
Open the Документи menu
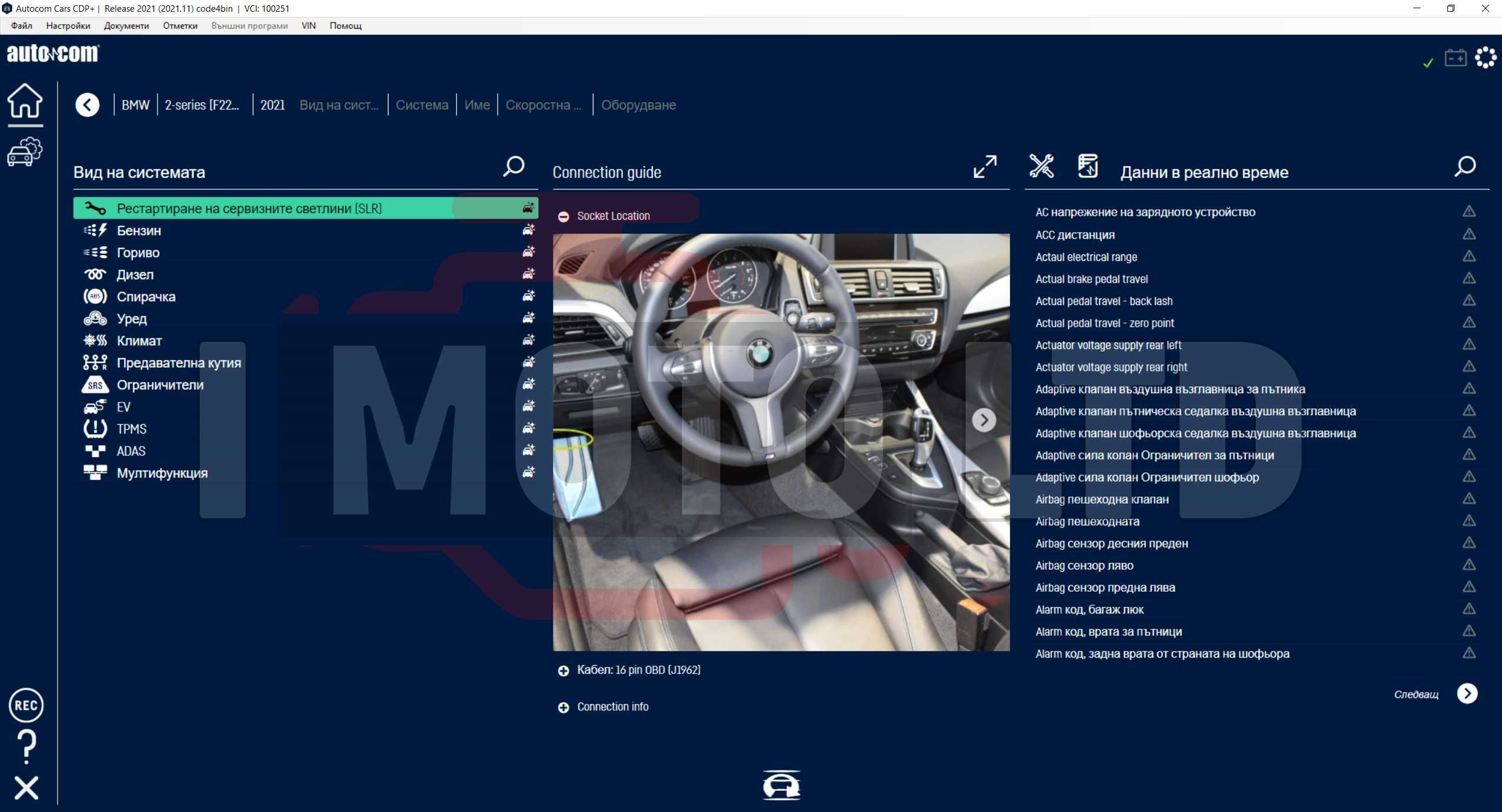(x=126, y=26)
